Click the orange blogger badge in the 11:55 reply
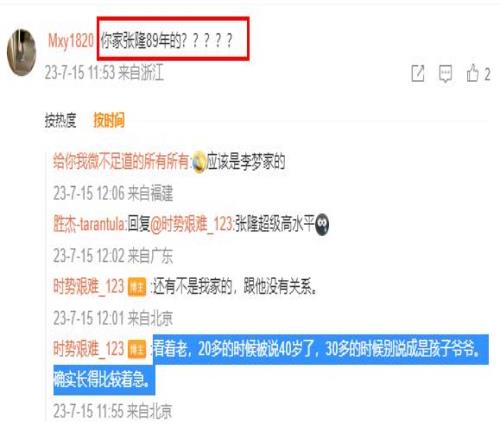The image size is (500, 440). (x=137, y=349)
